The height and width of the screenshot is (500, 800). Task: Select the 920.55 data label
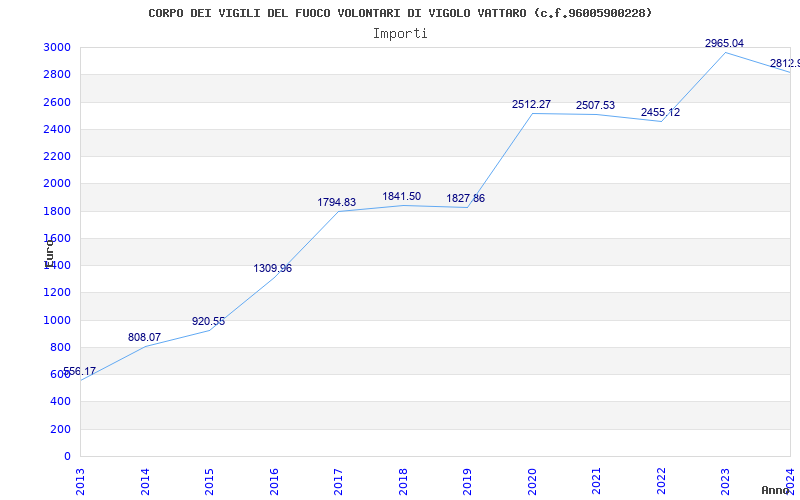click(208, 321)
